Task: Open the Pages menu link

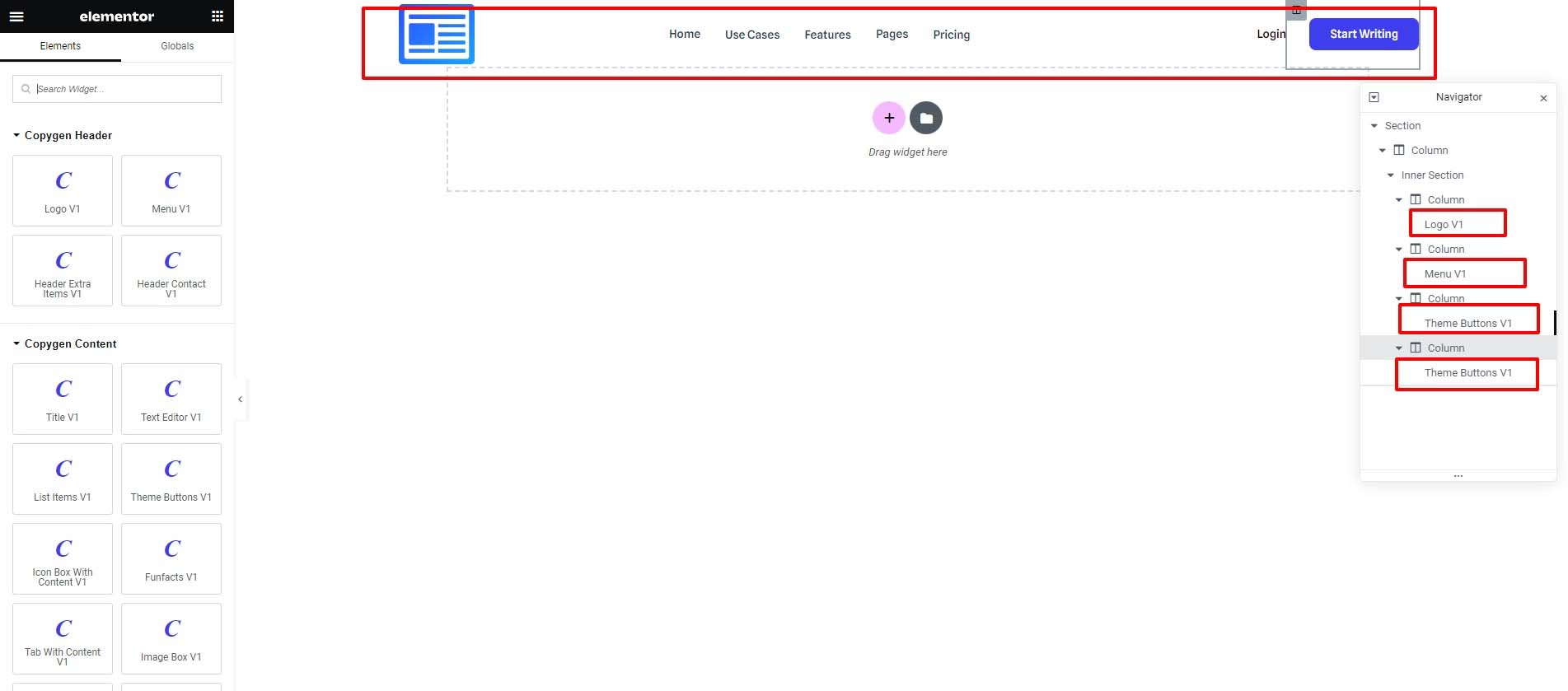Action: (892, 34)
